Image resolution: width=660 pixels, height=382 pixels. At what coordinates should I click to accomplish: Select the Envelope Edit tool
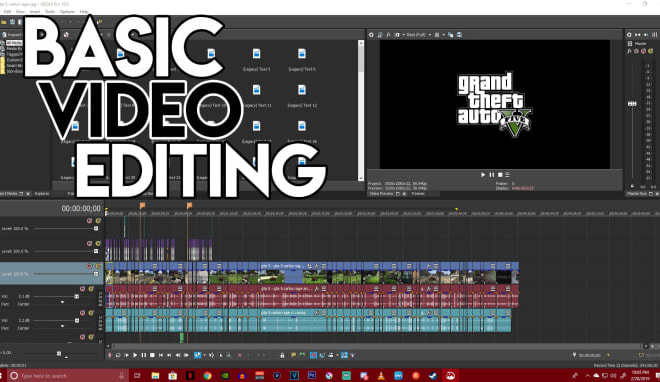point(211,355)
